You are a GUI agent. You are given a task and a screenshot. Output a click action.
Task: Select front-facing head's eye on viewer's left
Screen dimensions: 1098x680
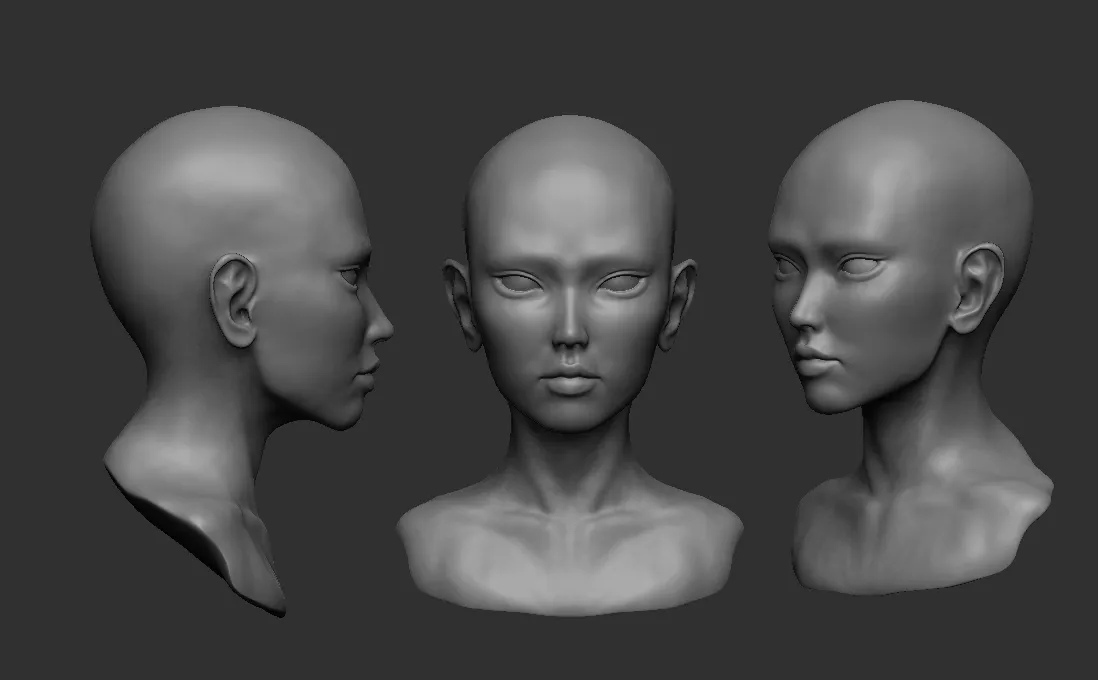pos(517,284)
